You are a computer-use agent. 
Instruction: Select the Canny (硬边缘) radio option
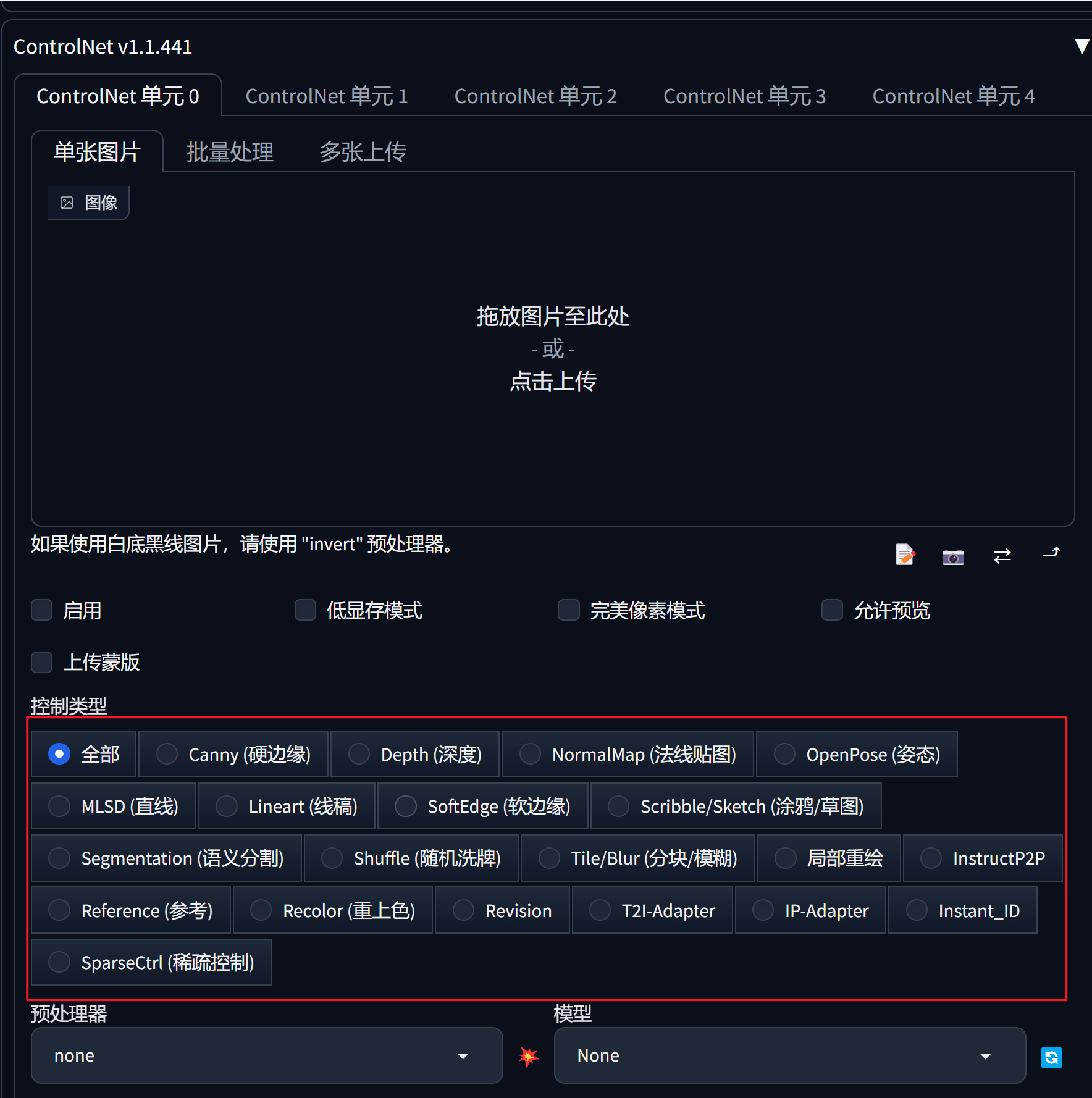click(233, 754)
